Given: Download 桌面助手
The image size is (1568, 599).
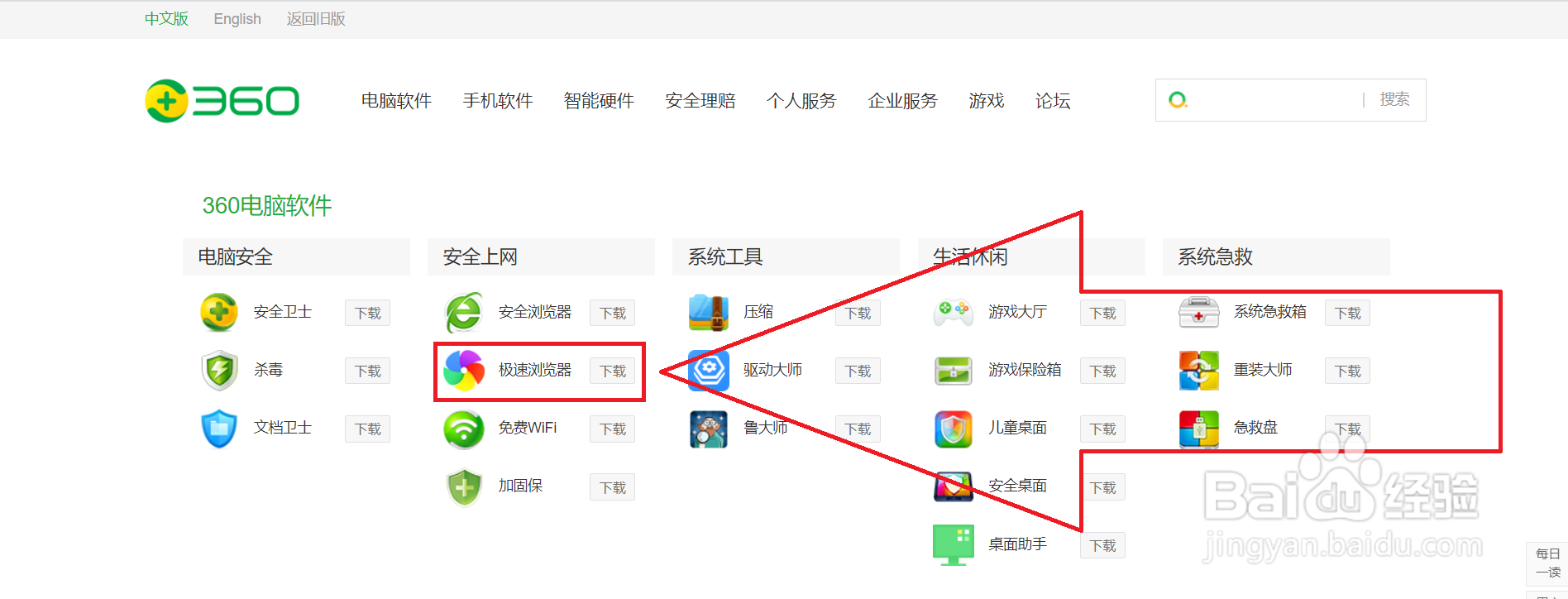Looking at the screenshot, I should [x=1102, y=545].
